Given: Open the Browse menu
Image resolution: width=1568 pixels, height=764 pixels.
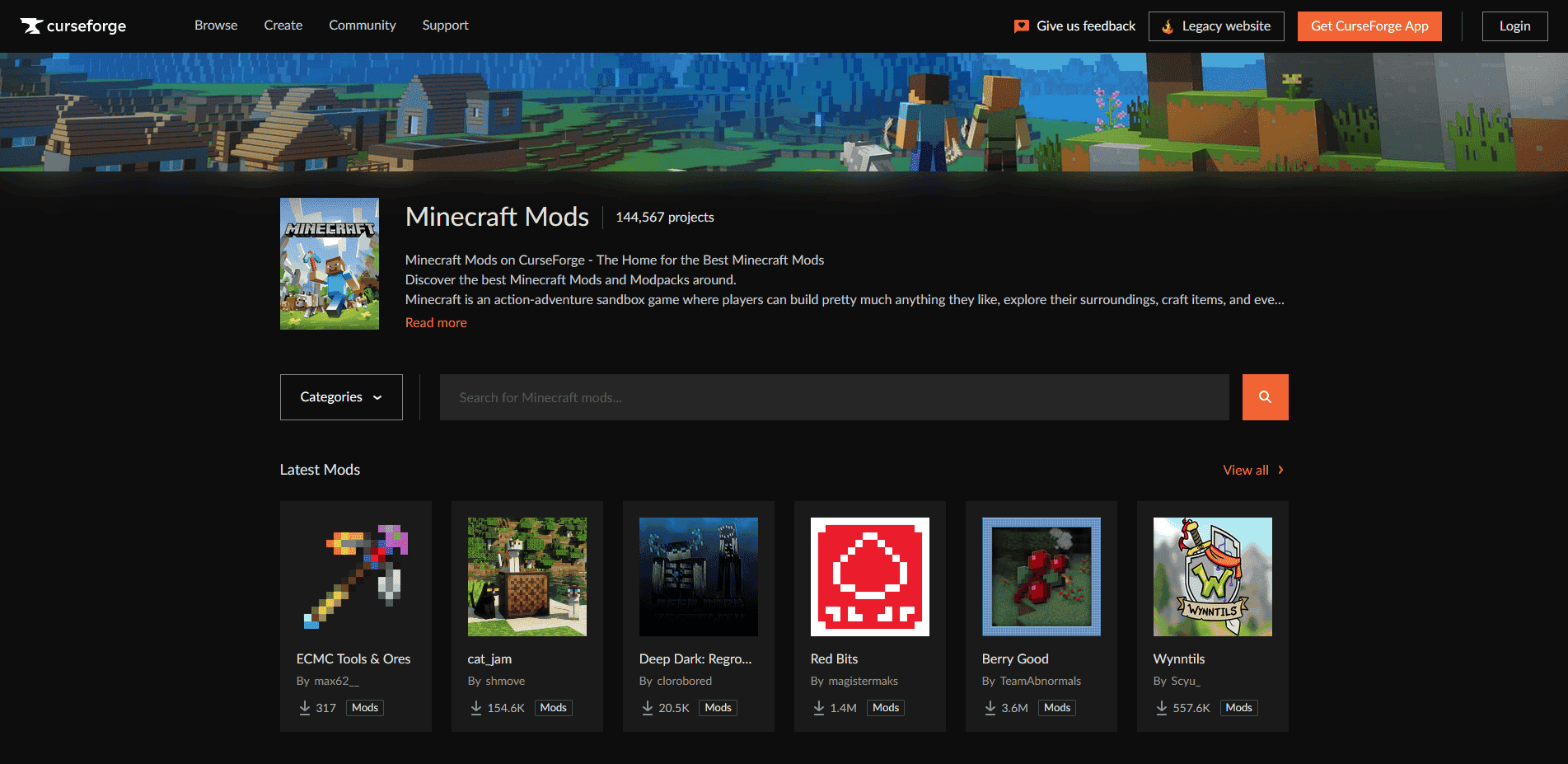Looking at the screenshot, I should (x=216, y=26).
